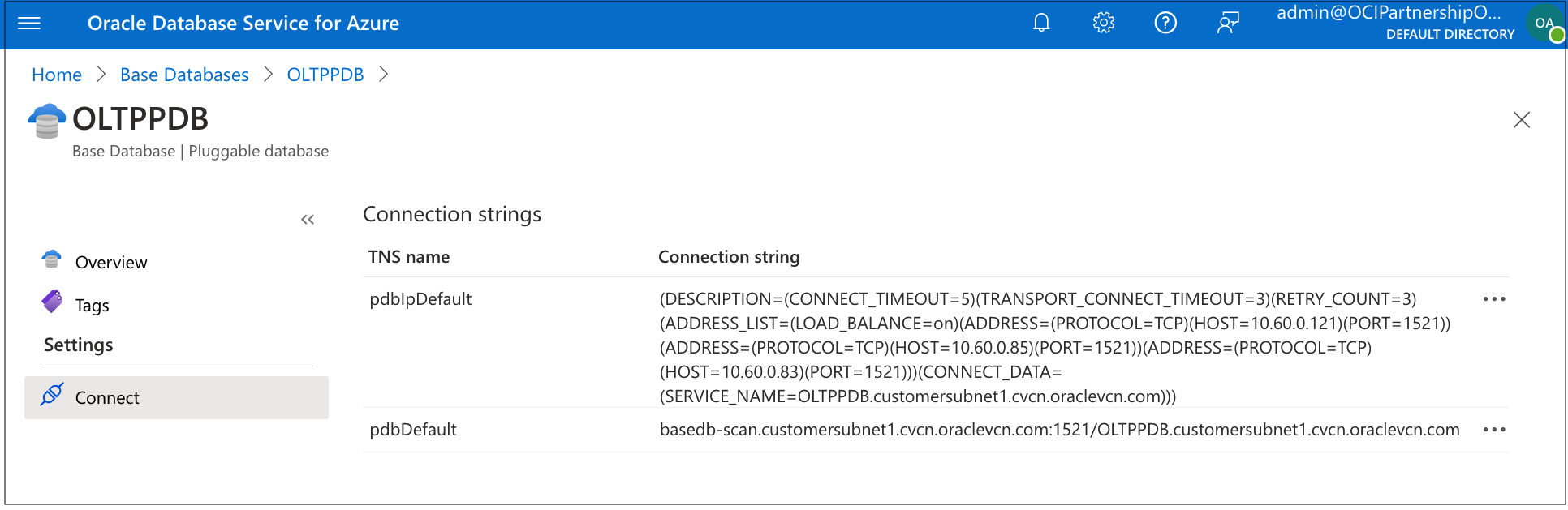Viewport: 1568px width, 510px height.
Task: Close the OLTPPDB panel
Action: tap(1522, 120)
